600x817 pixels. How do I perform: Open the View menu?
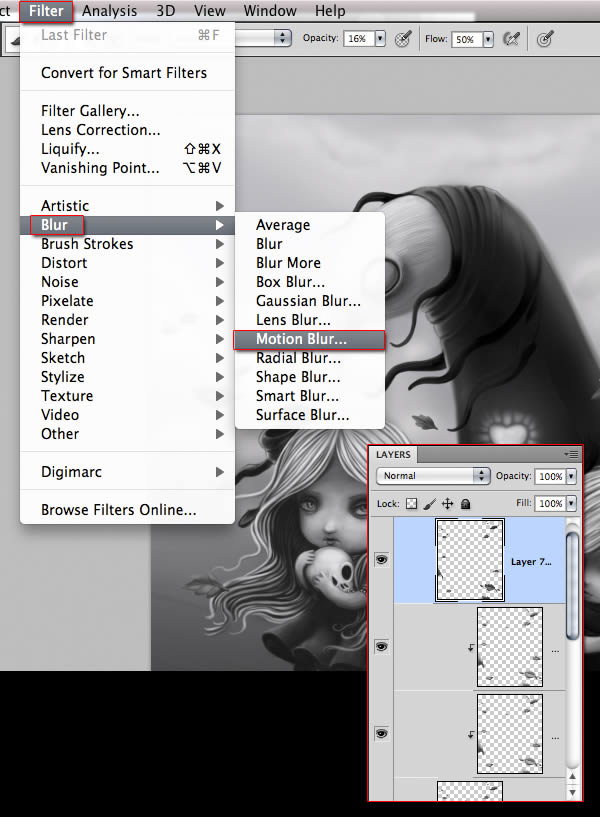[x=209, y=11]
